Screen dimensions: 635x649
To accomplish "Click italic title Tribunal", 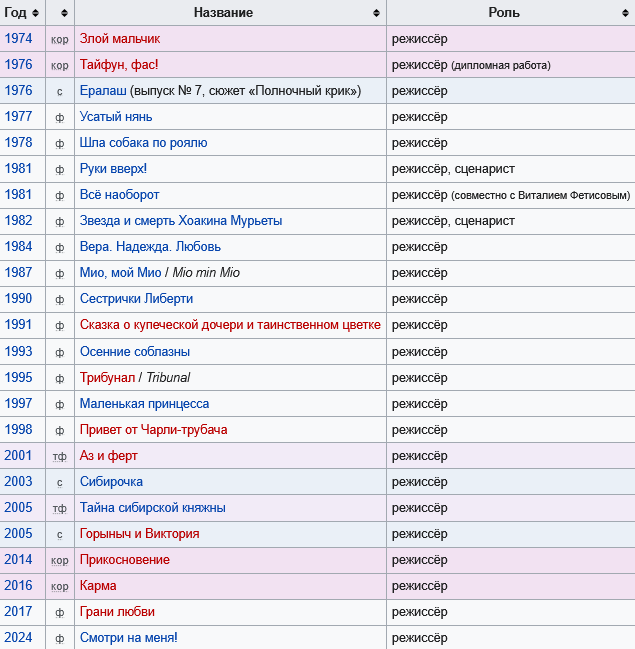I will click(x=168, y=378).
